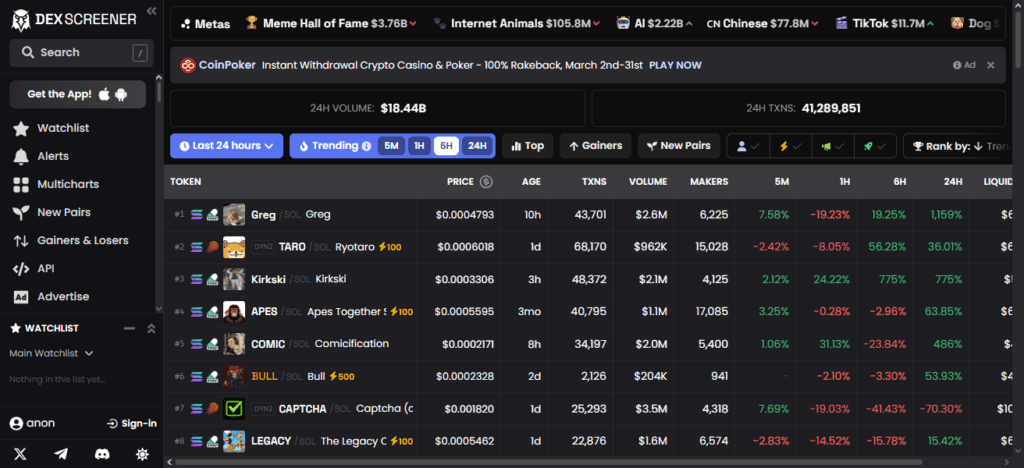Click the API code brackets icon

coord(21,268)
